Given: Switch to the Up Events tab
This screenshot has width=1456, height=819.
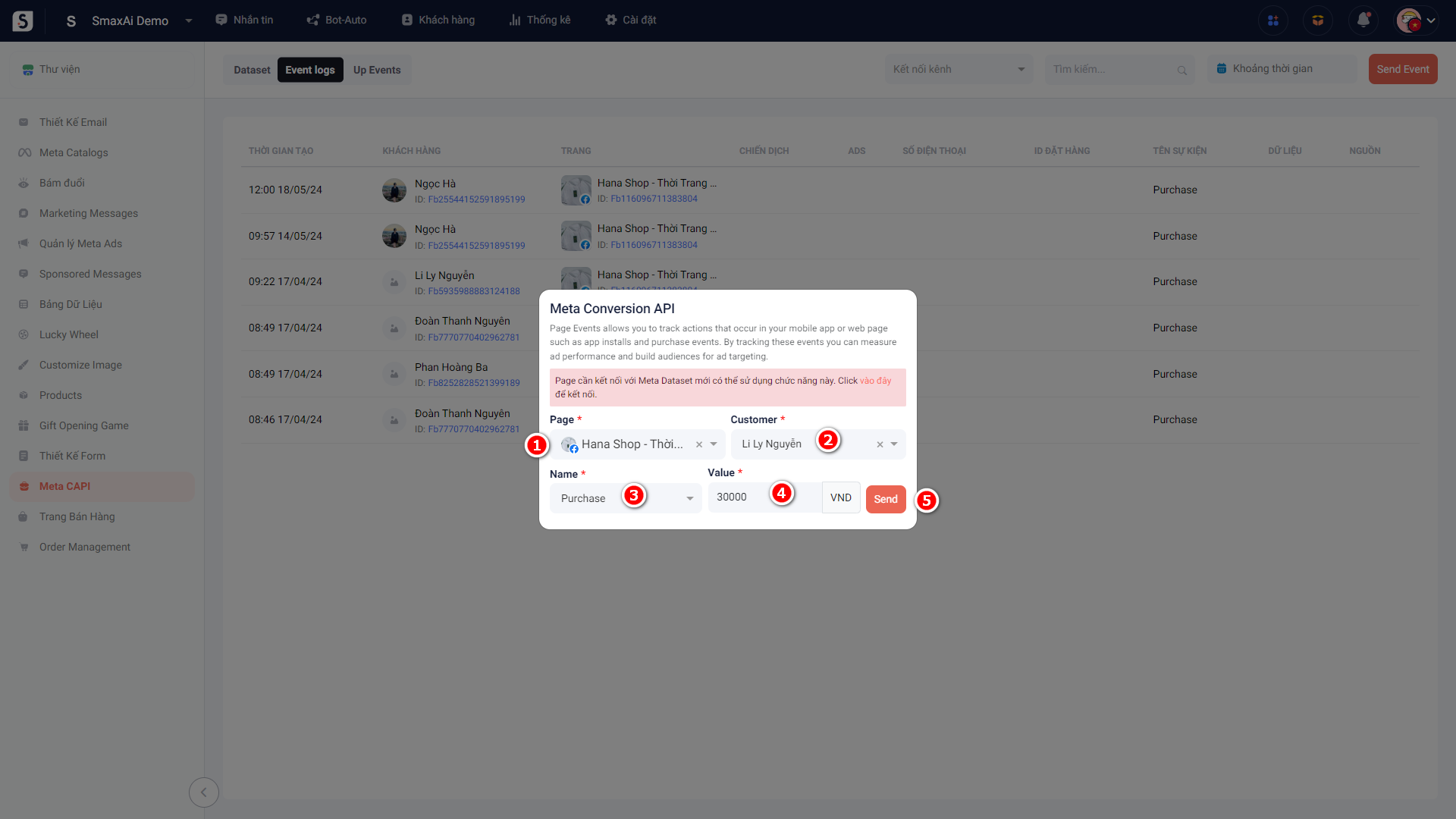Looking at the screenshot, I should [377, 70].
